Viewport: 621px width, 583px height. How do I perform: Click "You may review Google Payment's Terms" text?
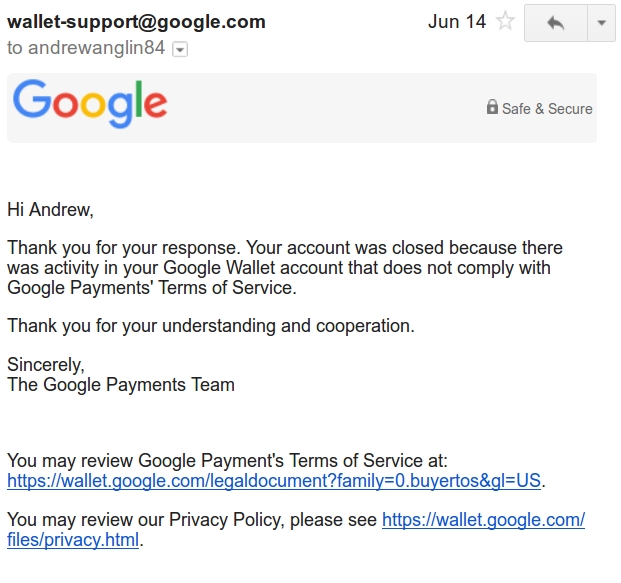(227, 461)
